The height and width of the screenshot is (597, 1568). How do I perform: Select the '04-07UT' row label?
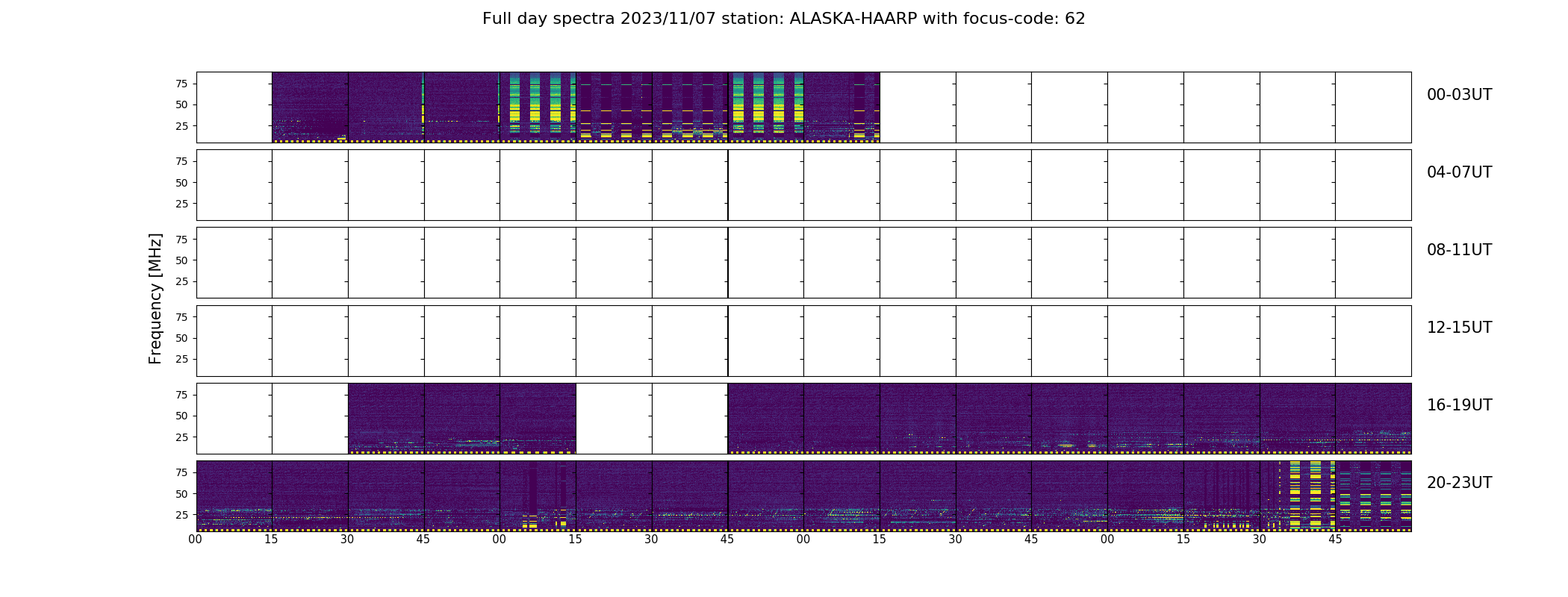pos(1459,172)
